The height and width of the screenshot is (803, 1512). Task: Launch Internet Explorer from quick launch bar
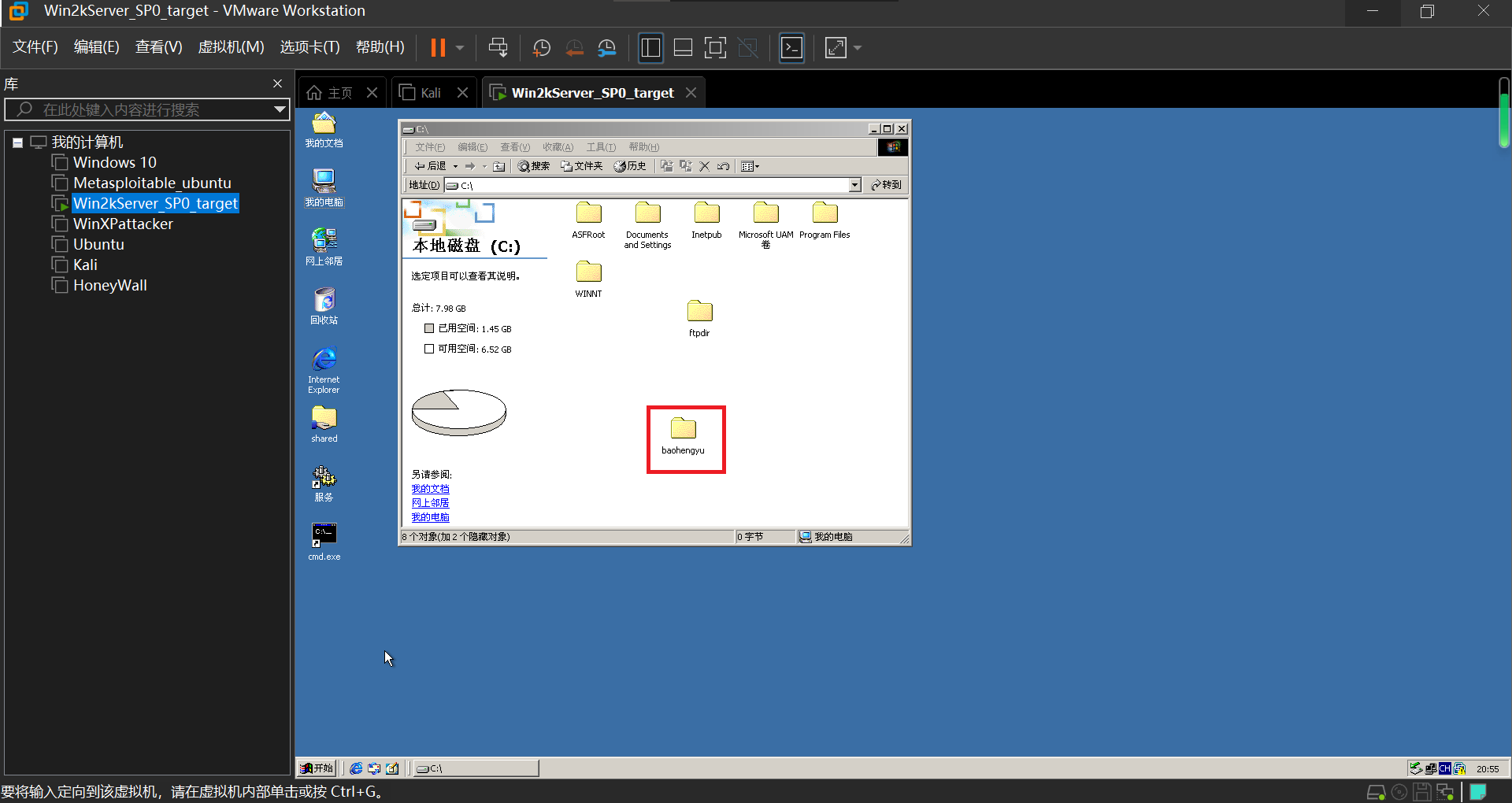[356, 768]
